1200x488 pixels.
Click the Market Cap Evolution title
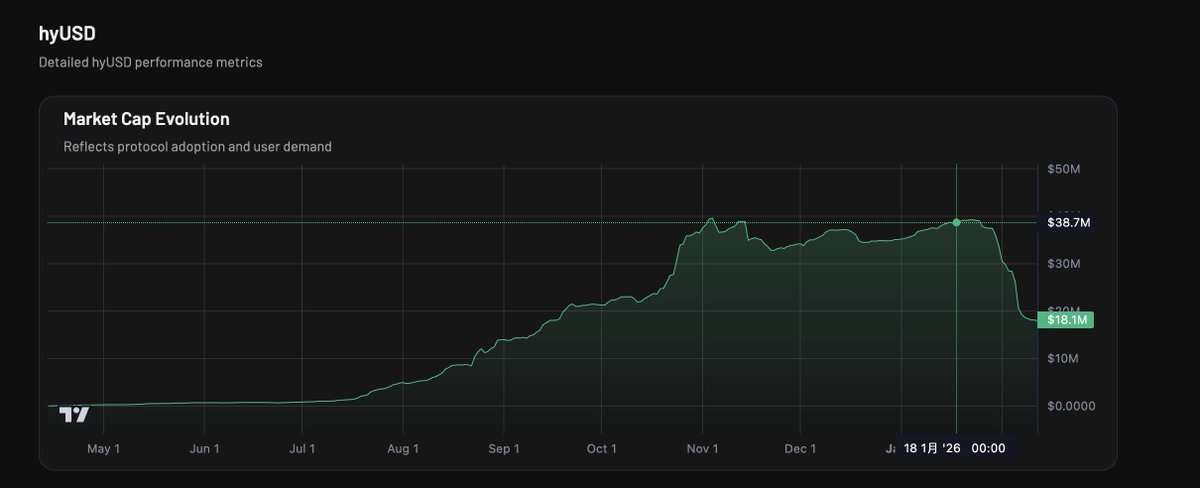(x=147, y=119)
